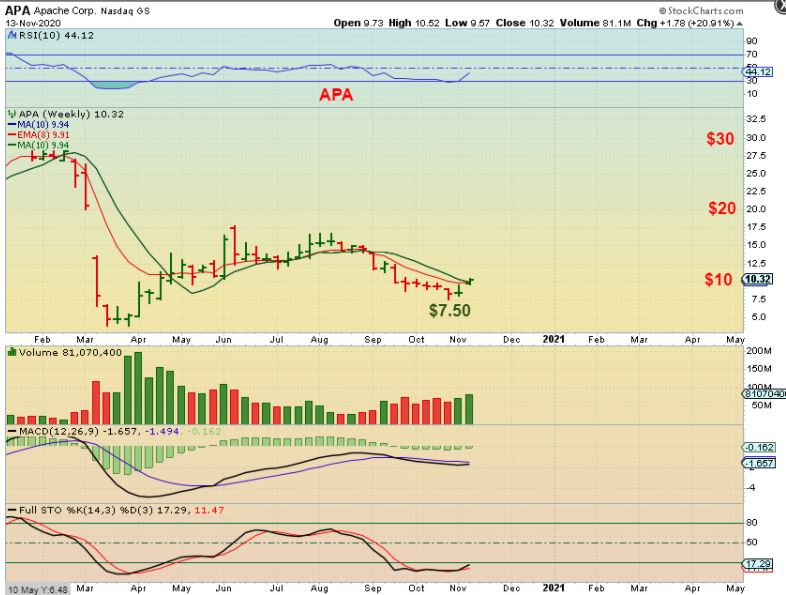Screen dimensions: 786x595
Task: Click the Volume 81.1M value in header
Action: (596, 23)
